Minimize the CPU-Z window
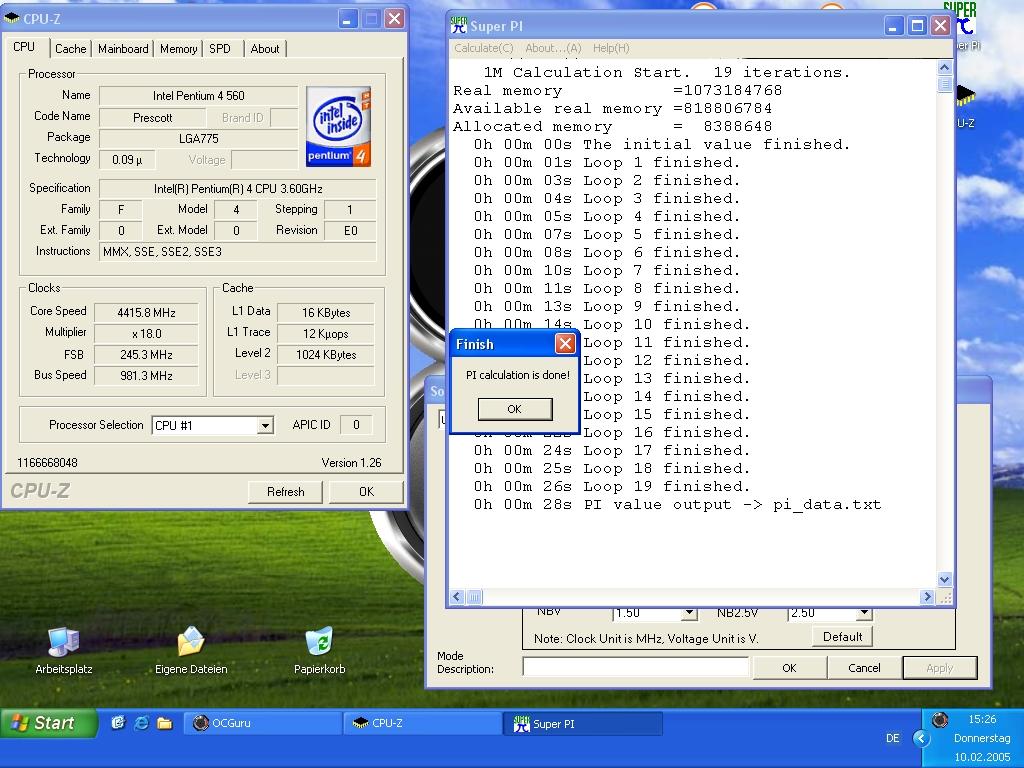 click(x=348, y=18)
